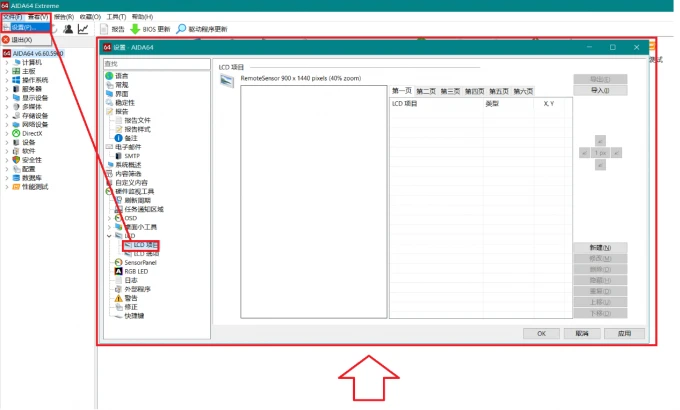Select SMTP in the settings tree
Screen dimensions: 680x410
(x=132, y=156)
